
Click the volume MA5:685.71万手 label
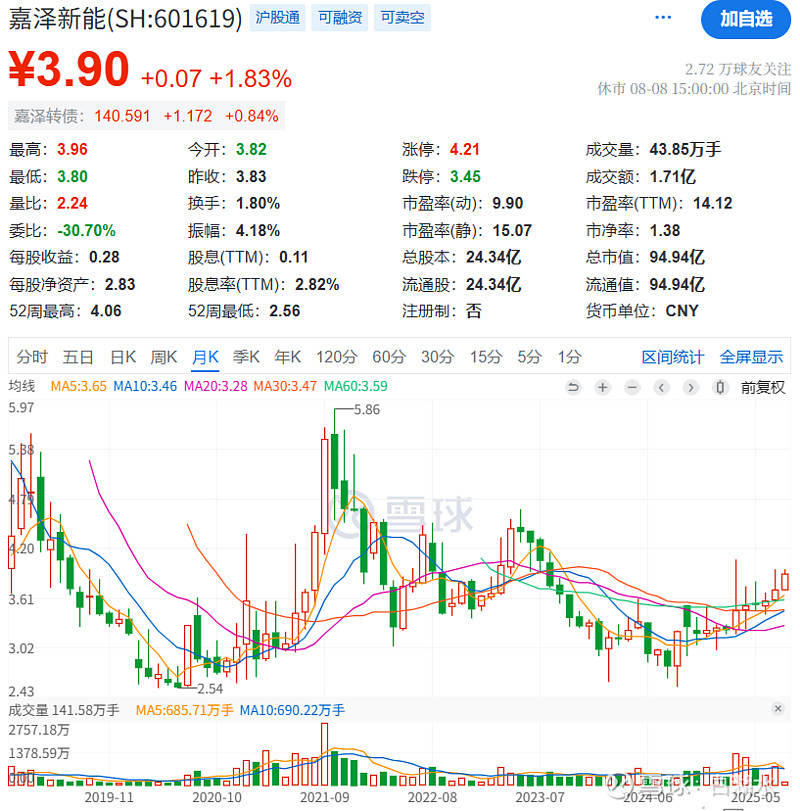tap(185, 710)
